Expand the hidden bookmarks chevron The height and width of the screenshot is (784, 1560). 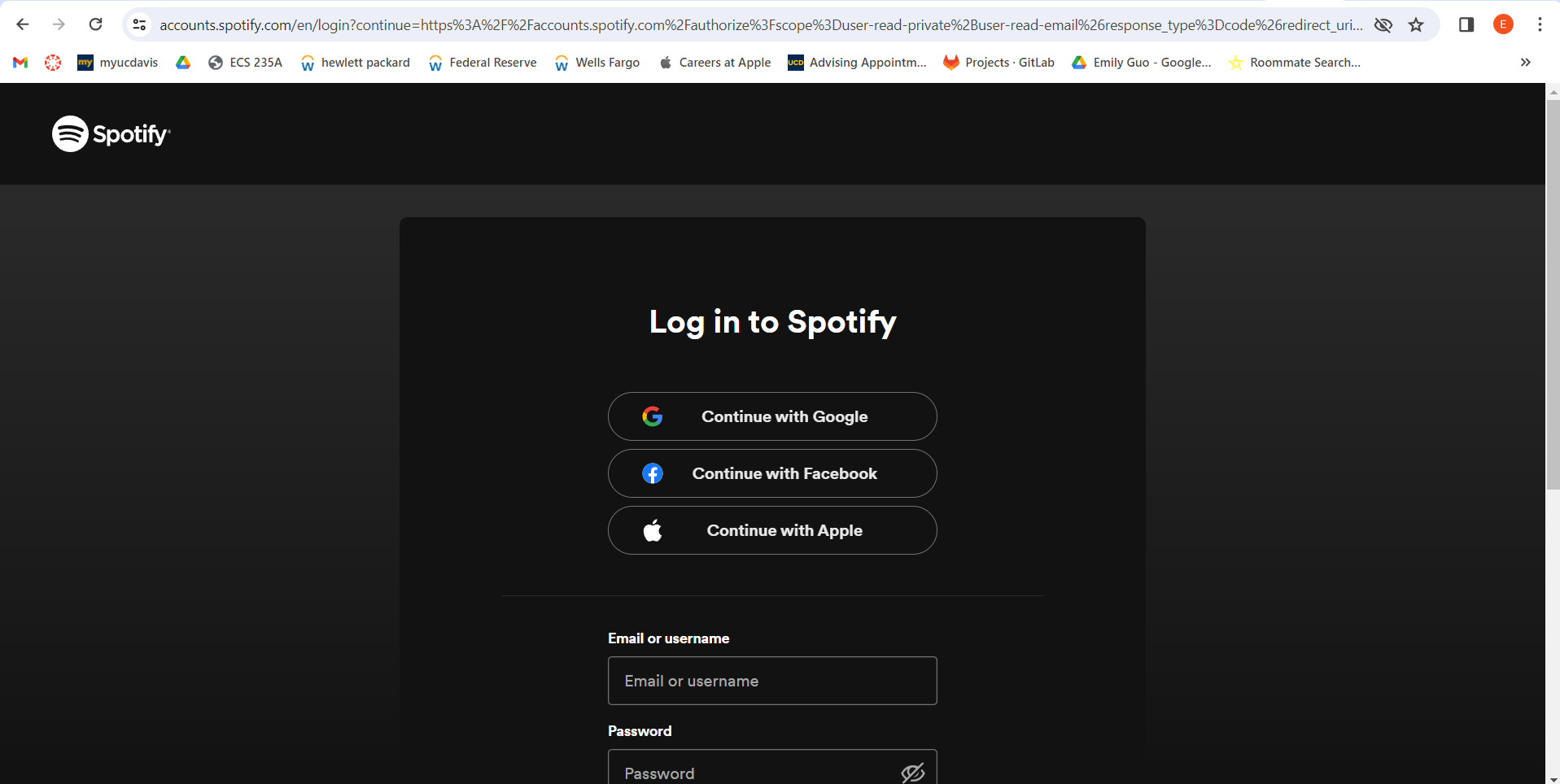click(x=1525, y=63)
